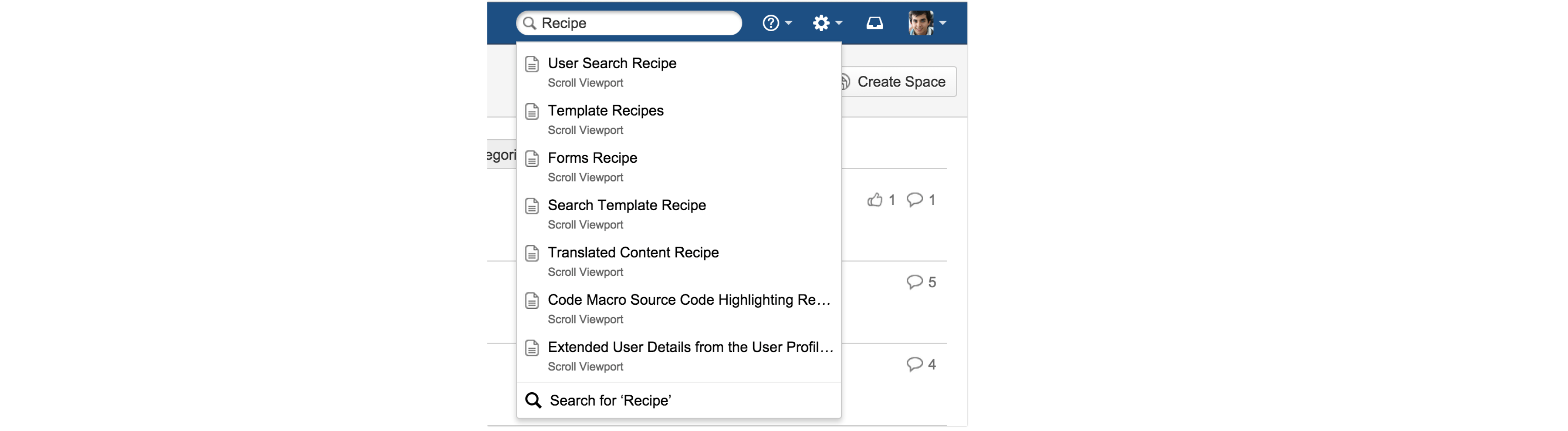The image size is (1568, 431).
Task: Choose the Forms Recipe search result
Action: [x=592, y=158]
